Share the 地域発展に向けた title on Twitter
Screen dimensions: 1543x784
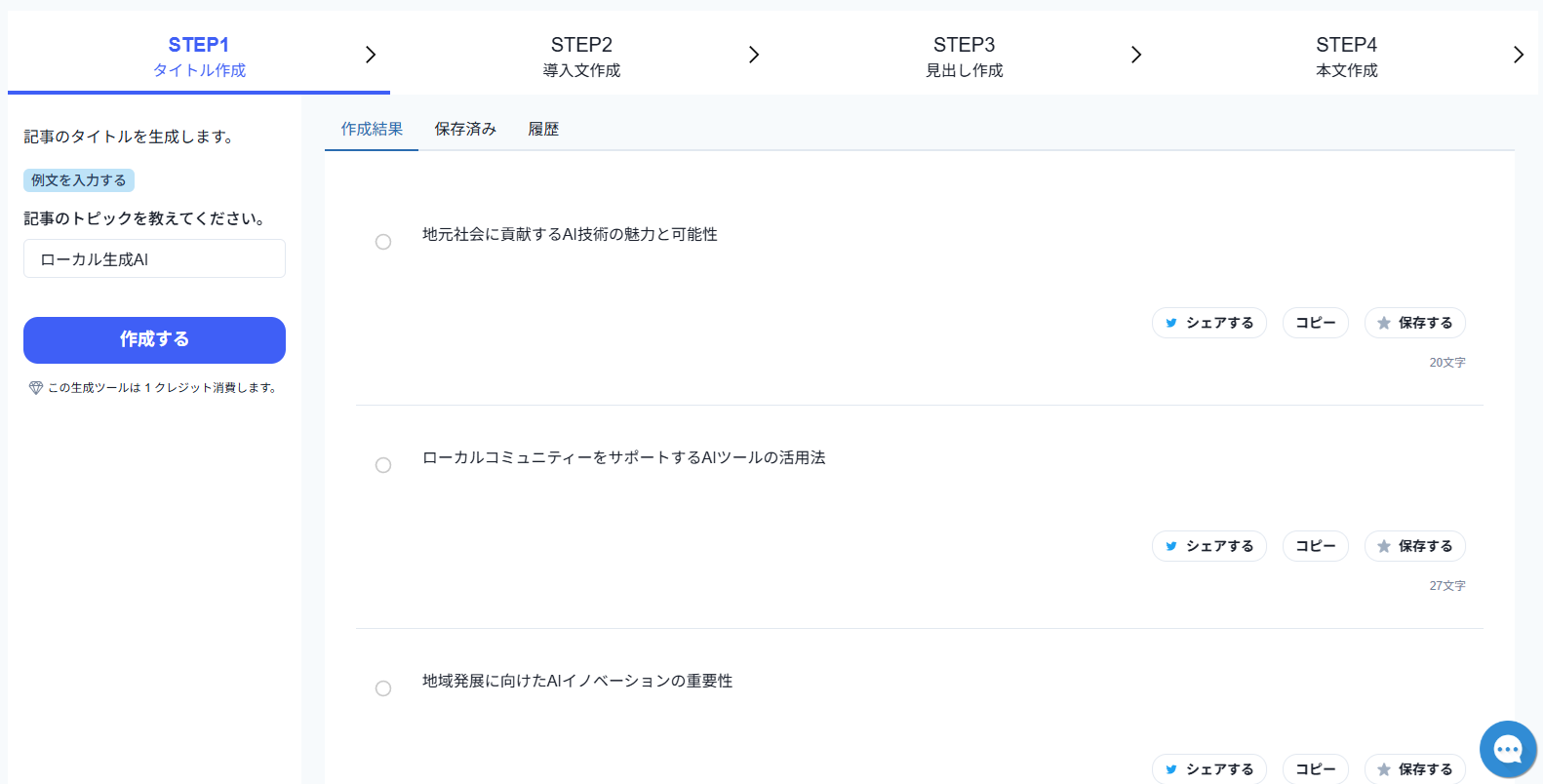[x=1209, y=768]
